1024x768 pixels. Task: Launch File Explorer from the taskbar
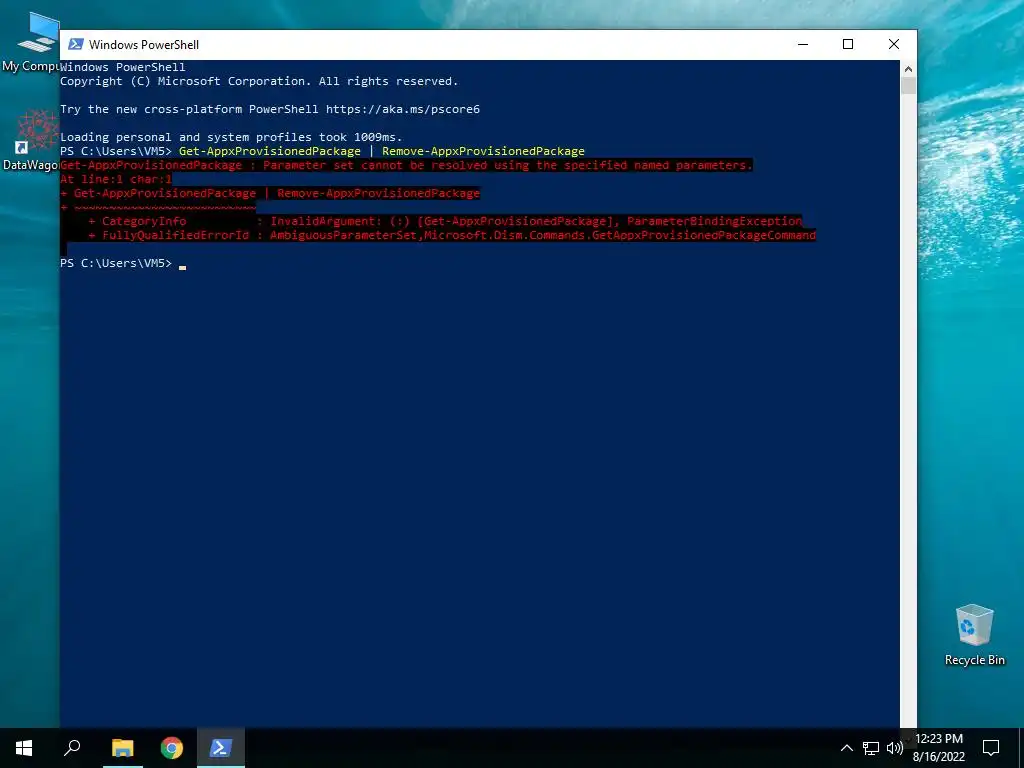coord(122,748)
